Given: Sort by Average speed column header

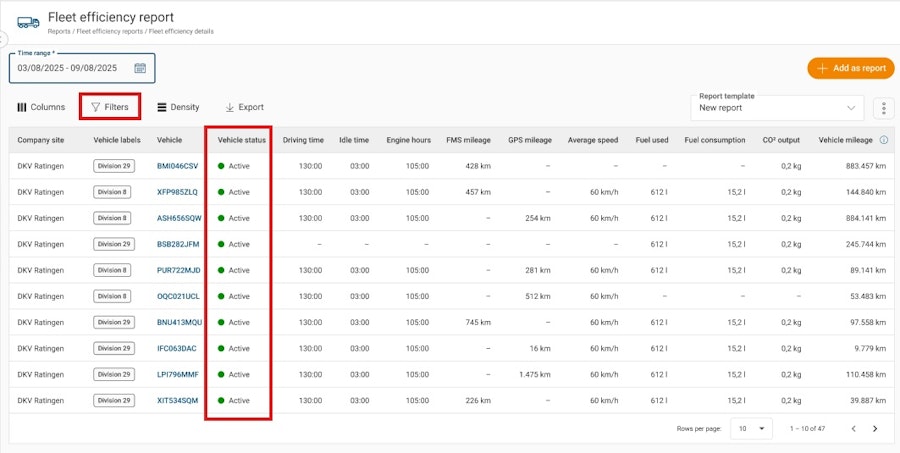Looking at the screenshot, I should [x=593, y=140].
